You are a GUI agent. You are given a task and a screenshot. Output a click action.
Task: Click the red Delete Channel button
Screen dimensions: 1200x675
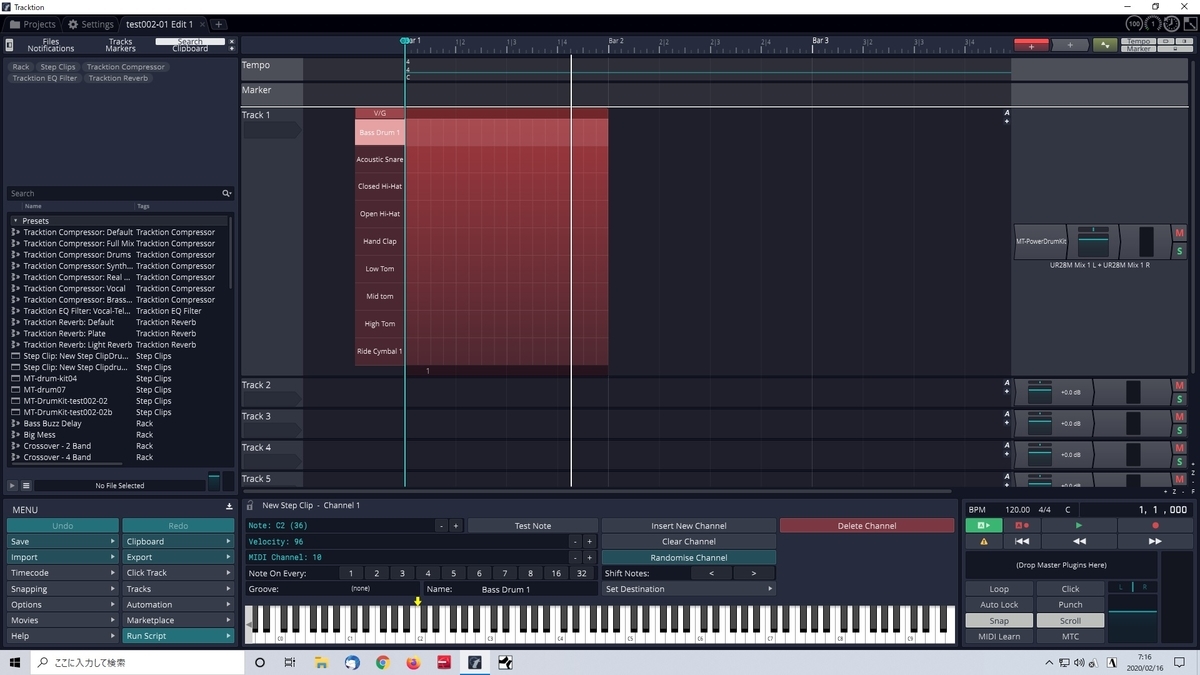point(867,525)
